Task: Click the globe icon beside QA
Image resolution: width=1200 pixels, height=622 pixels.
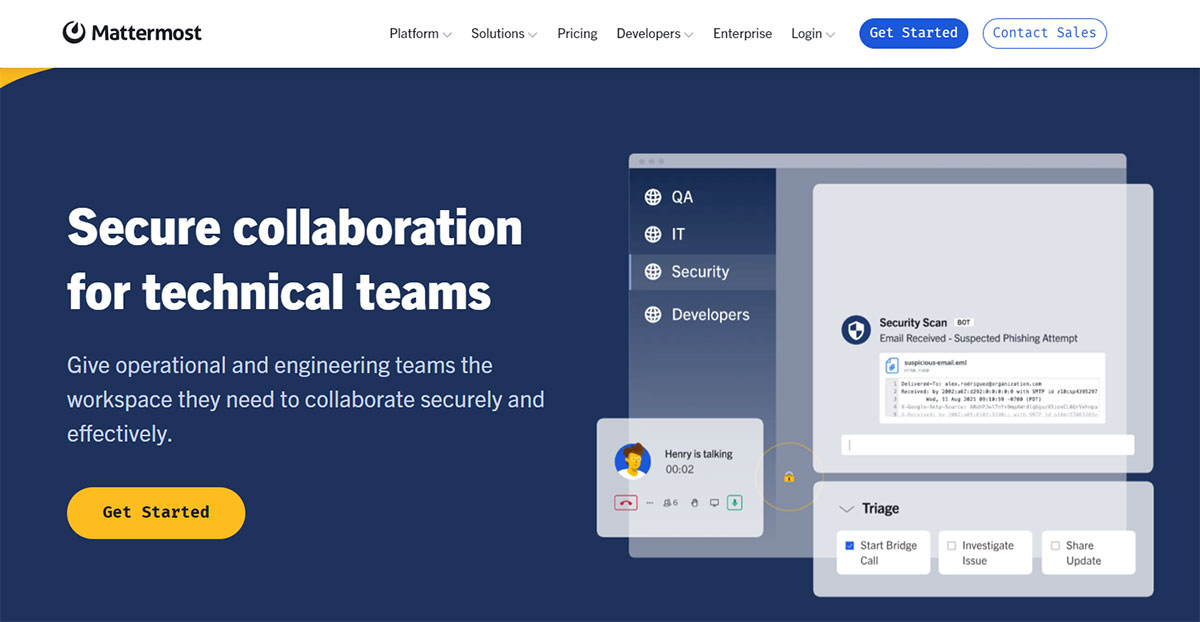Action: pos(653,197)
